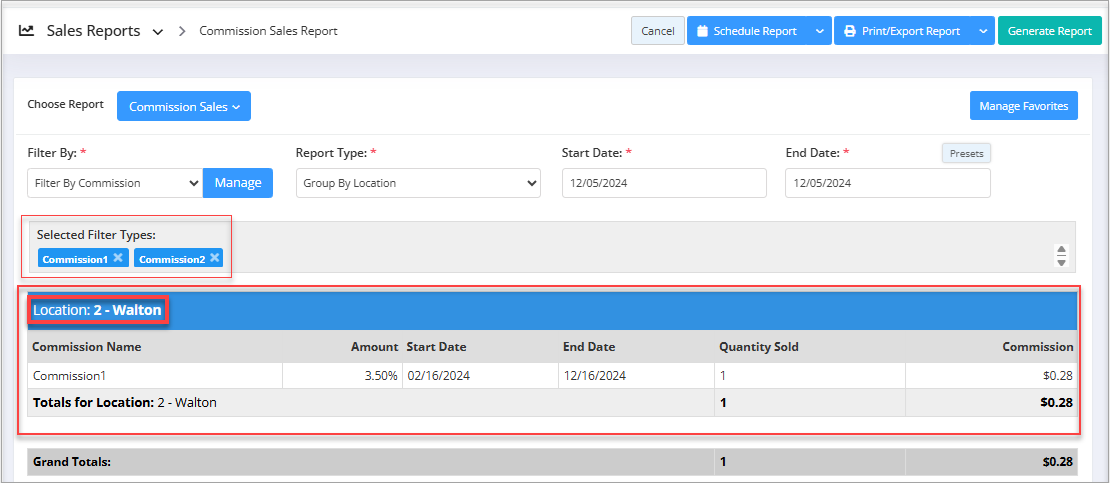Open the Filter By Commission dropdown
The width and height of the screenshot is (1110, 483).
tap(115, 183)
